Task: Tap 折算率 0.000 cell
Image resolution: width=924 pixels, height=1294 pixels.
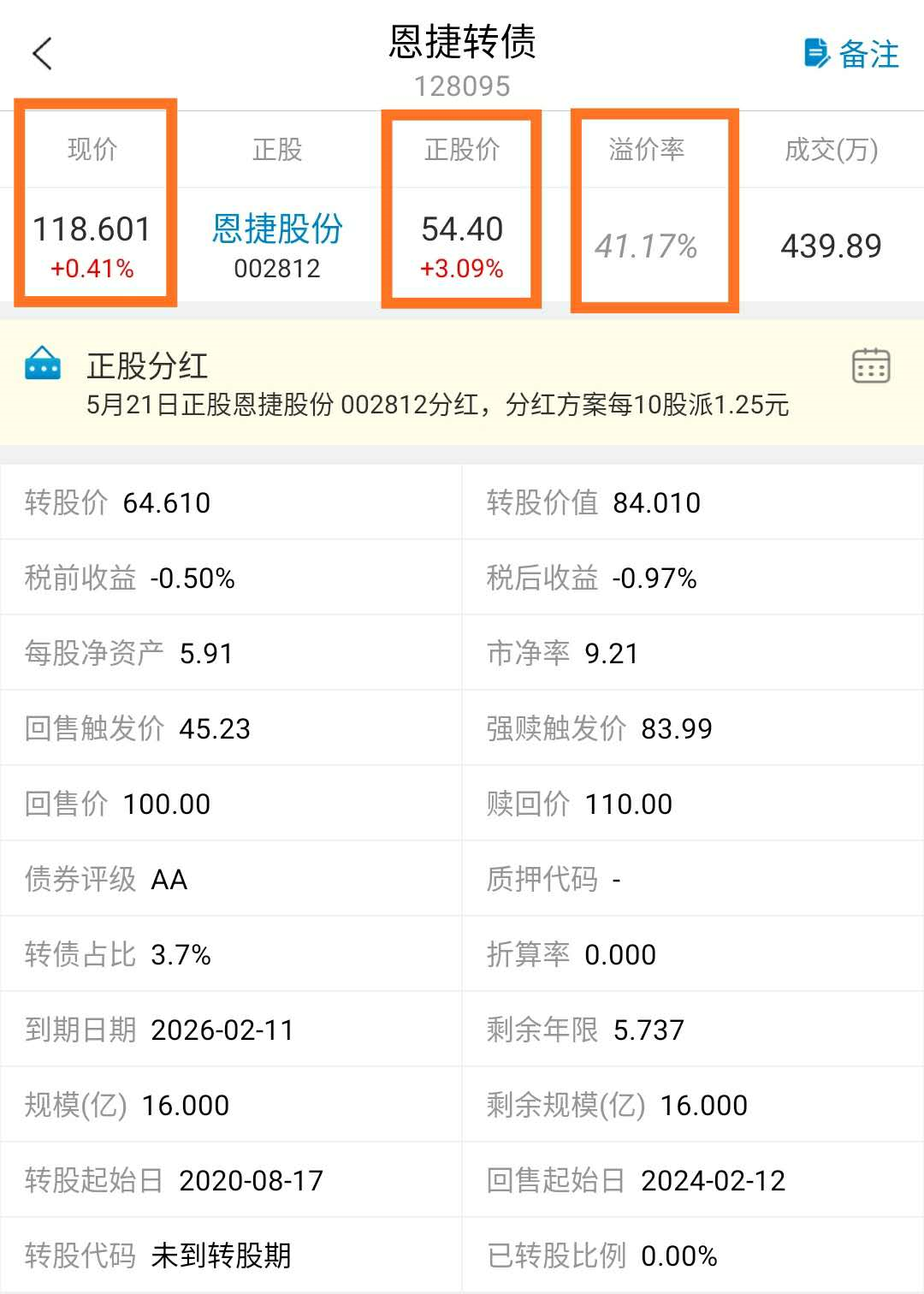Action: 693,954
